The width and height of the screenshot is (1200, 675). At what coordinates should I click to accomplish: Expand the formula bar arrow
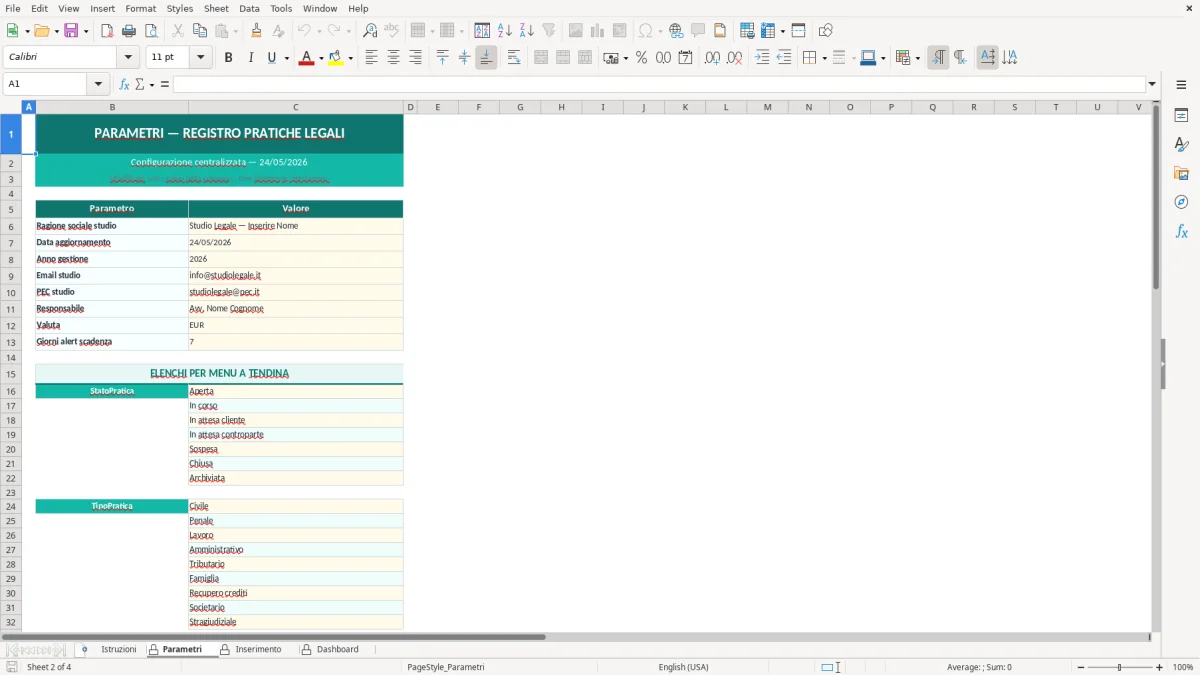coord(1152,84)
